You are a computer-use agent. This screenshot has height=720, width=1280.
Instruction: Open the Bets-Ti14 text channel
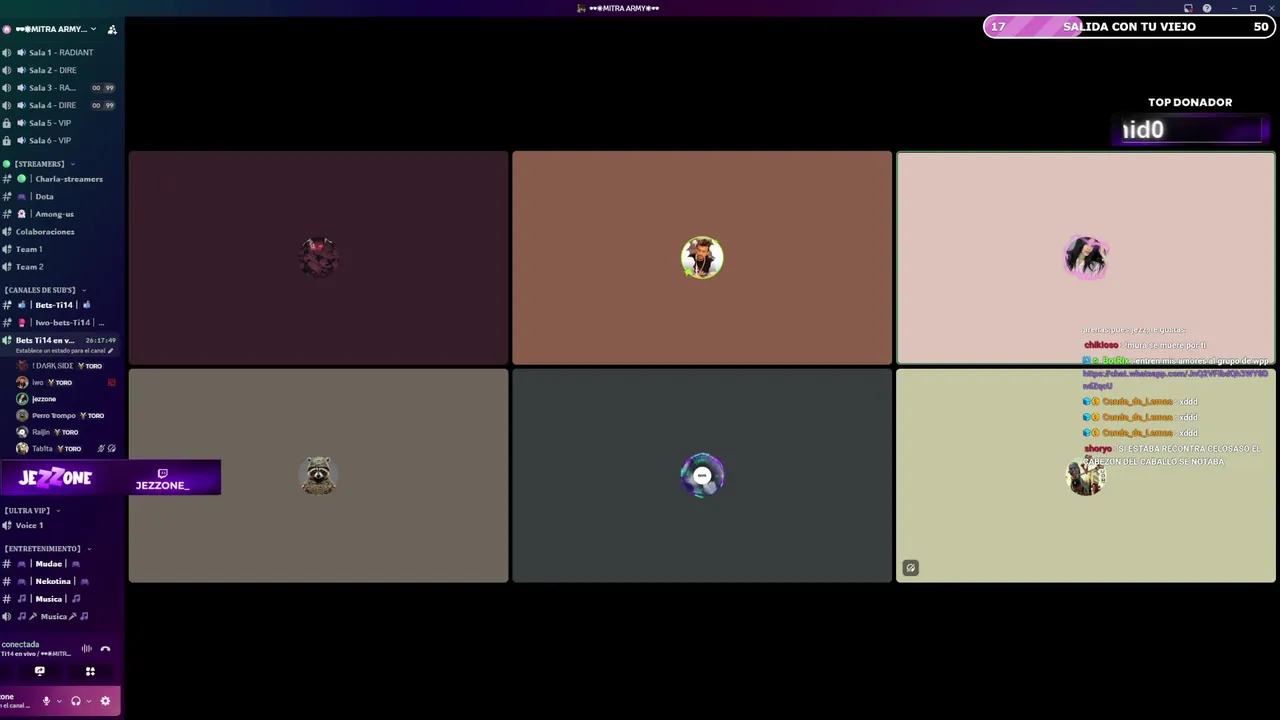60,305
